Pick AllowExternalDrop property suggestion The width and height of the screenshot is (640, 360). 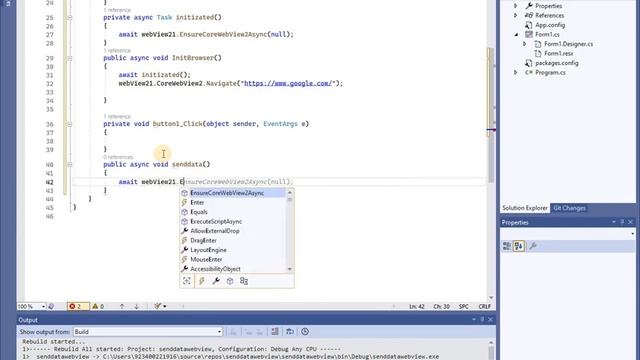click(x=233, y=231)
